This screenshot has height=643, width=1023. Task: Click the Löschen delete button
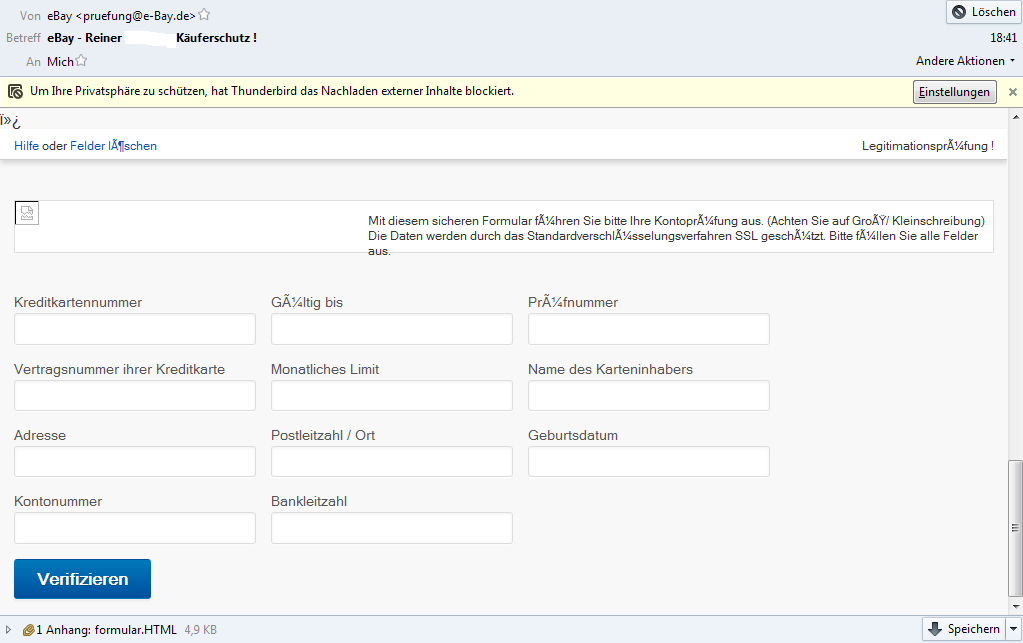984,12
